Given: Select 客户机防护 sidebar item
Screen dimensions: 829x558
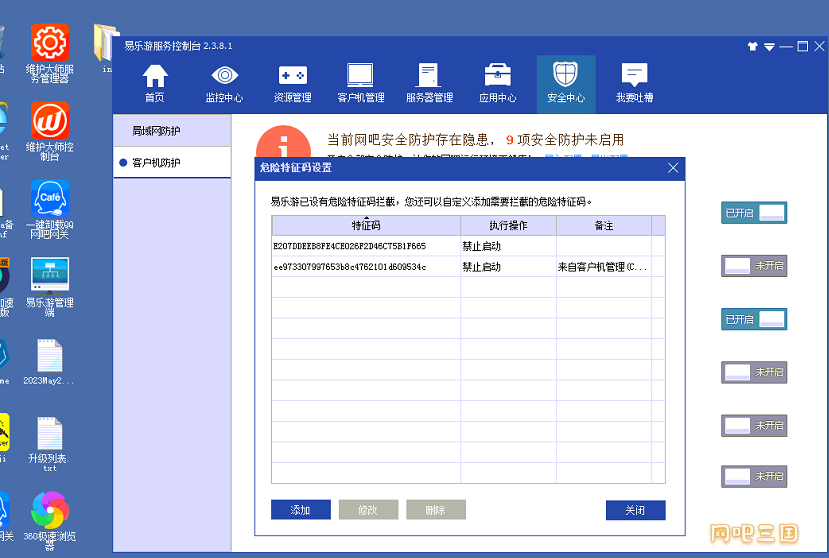Looking at the screenshot, I should [172, 162].
